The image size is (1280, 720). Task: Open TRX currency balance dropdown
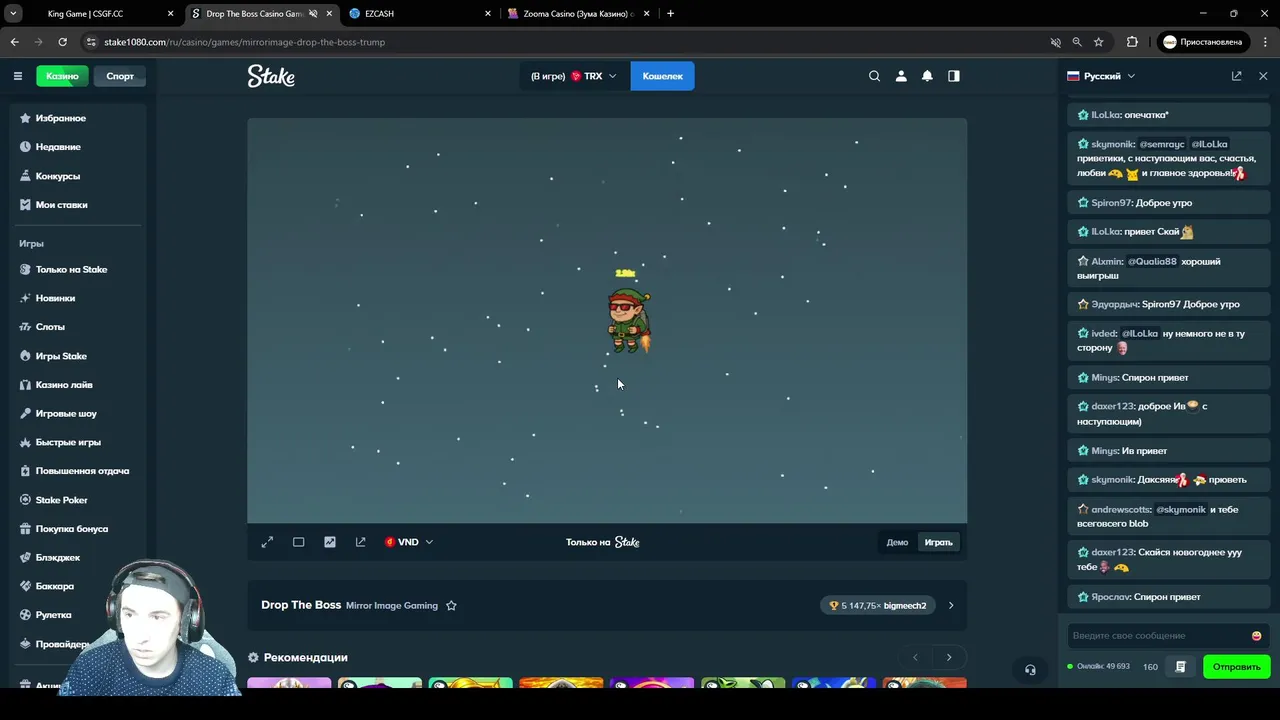[574, 76]
